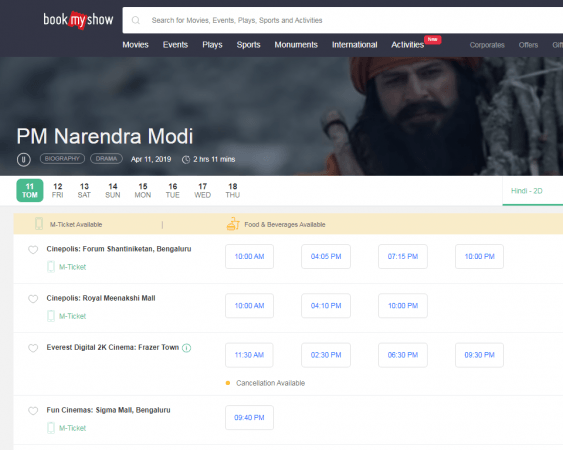Viewport: 563px width, 450px height.
Task: Click the M-Ticket Available phone icon
Action: [x=39, y=223]
